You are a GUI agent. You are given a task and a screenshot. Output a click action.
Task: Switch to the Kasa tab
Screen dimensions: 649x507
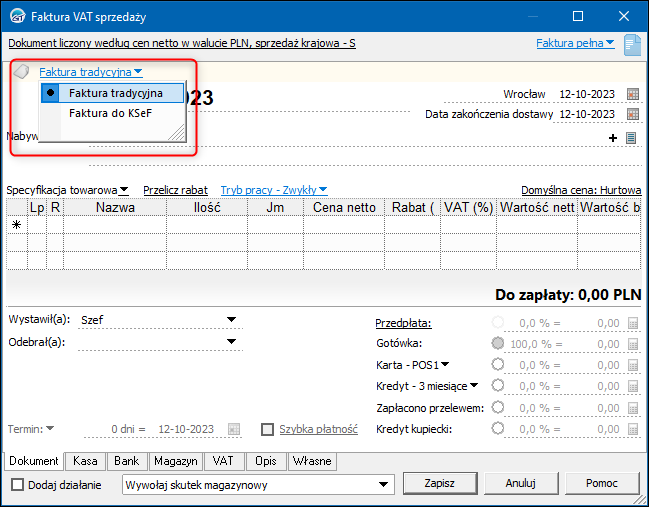point(85,461)
